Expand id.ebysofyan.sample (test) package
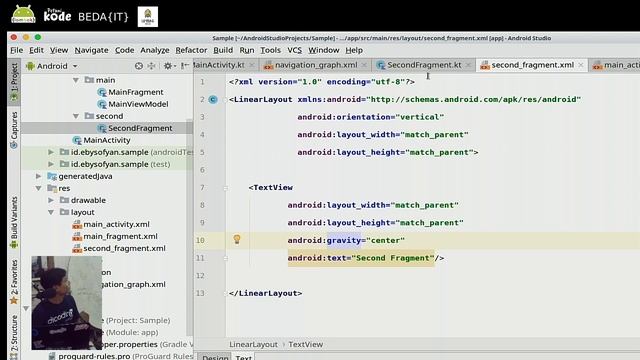640x360 pixels. [51, 164]
